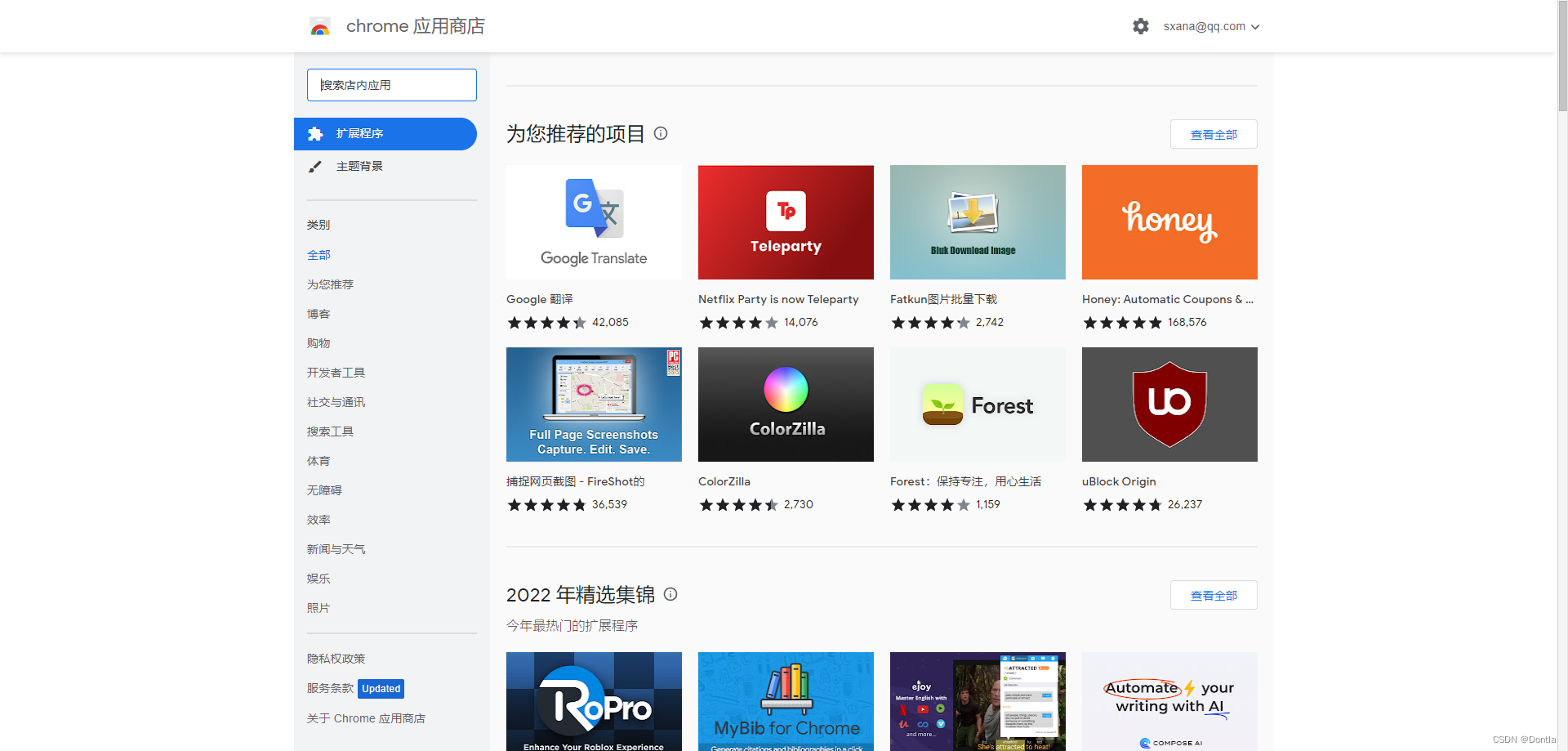Click the info icon beside 为您推荐的项目
This screenshot has width=1568, height=751.
click(x=661, y=133)
